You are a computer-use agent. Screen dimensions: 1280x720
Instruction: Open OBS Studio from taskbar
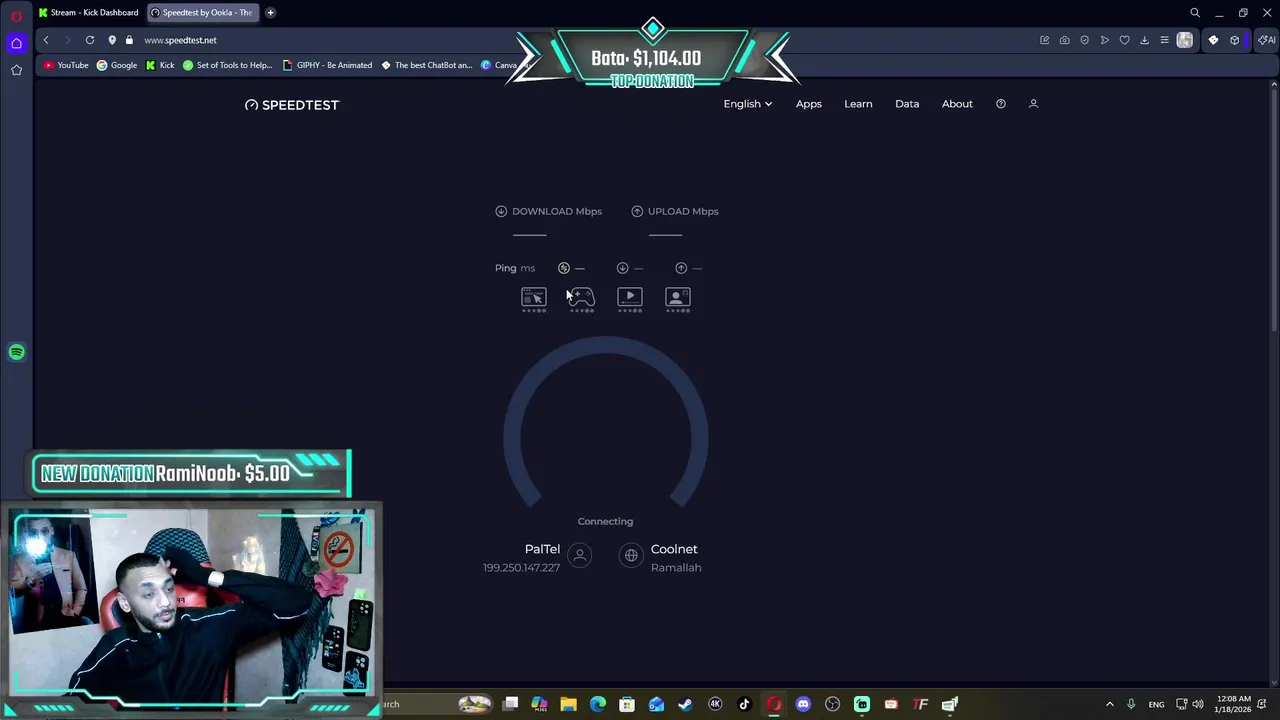coord(832,704)
